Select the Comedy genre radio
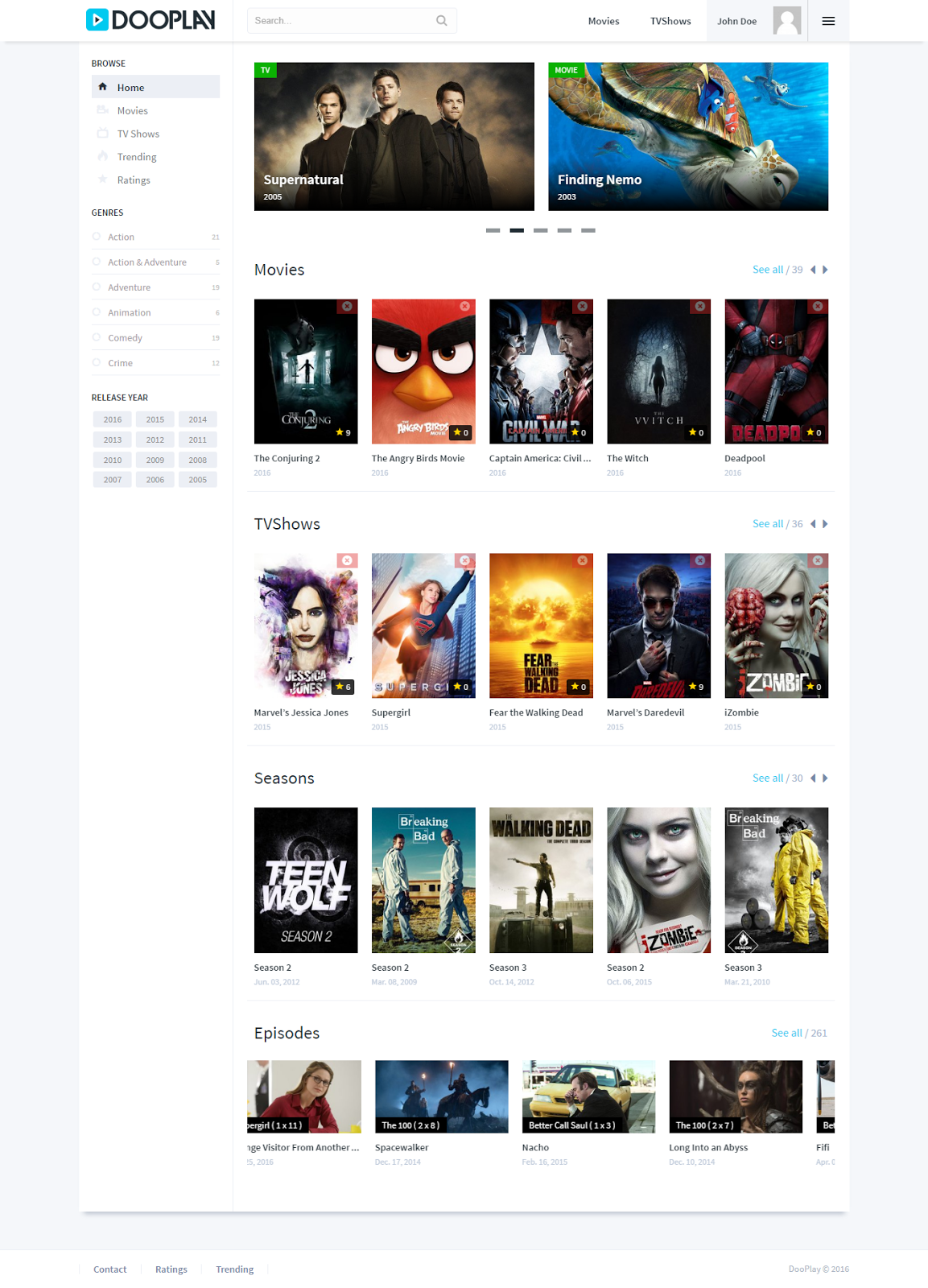 tap(97, 337)
